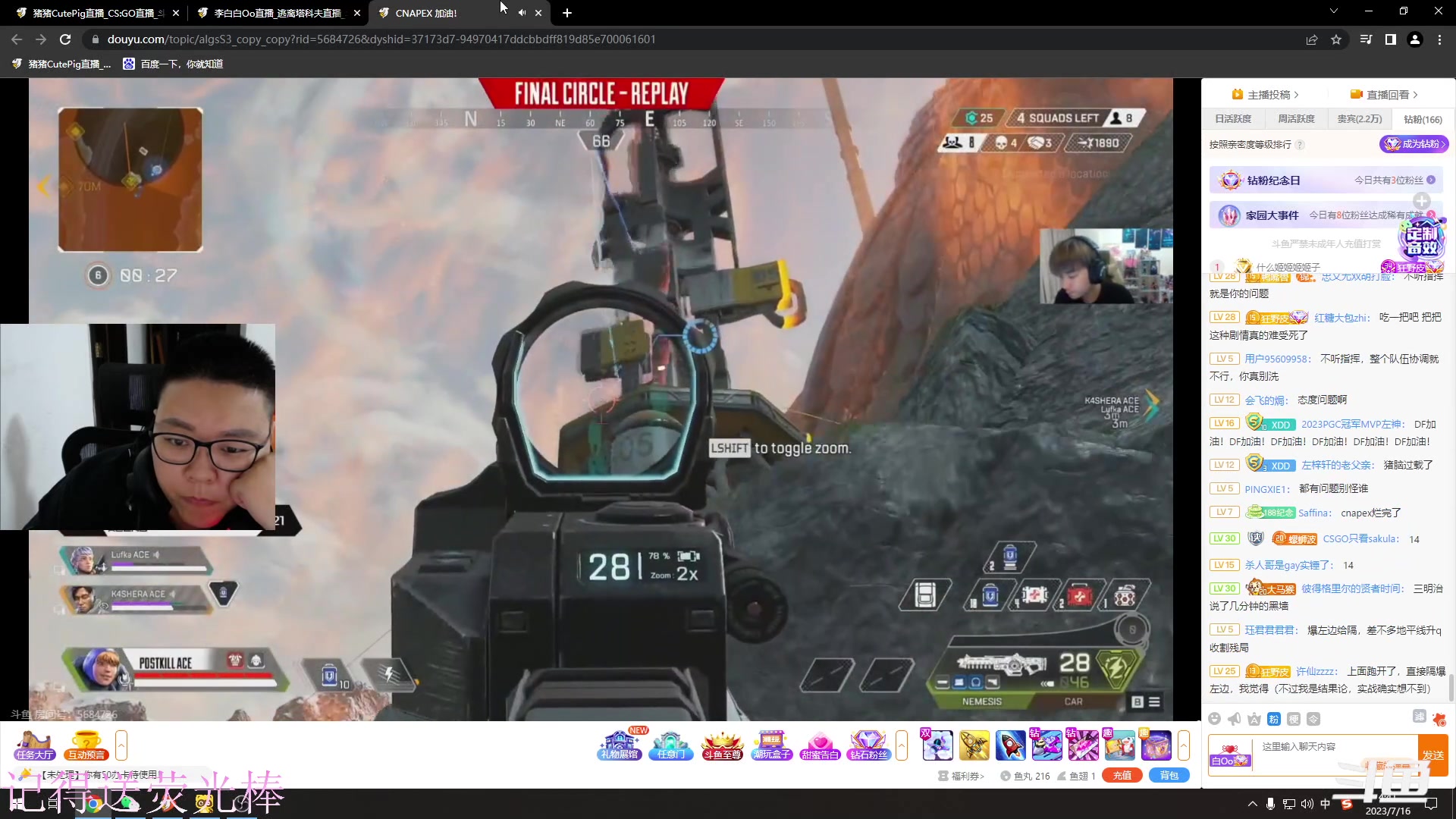Open 主播投稿 link

1266,95
